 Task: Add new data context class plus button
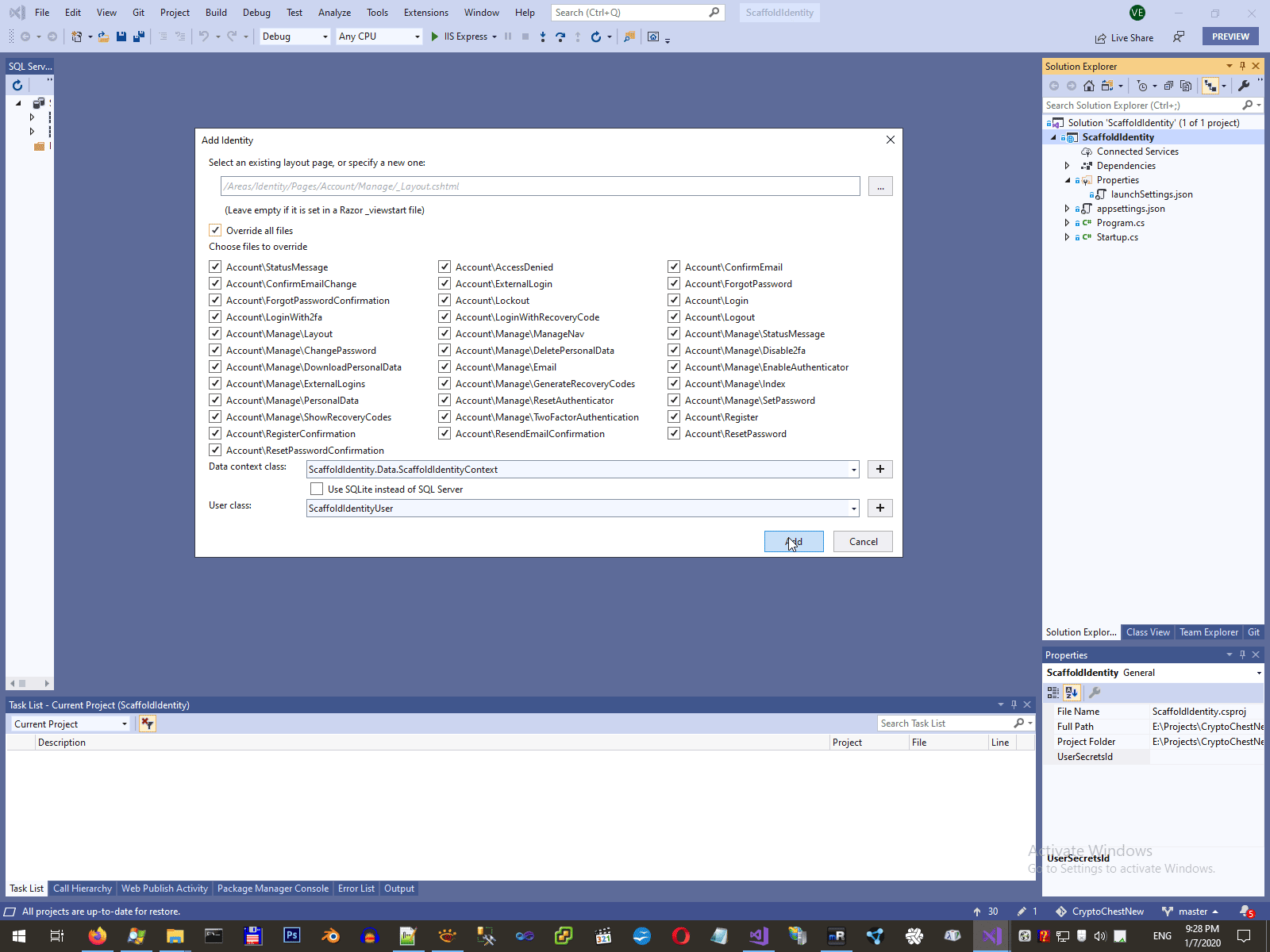[x=880, y=469]
